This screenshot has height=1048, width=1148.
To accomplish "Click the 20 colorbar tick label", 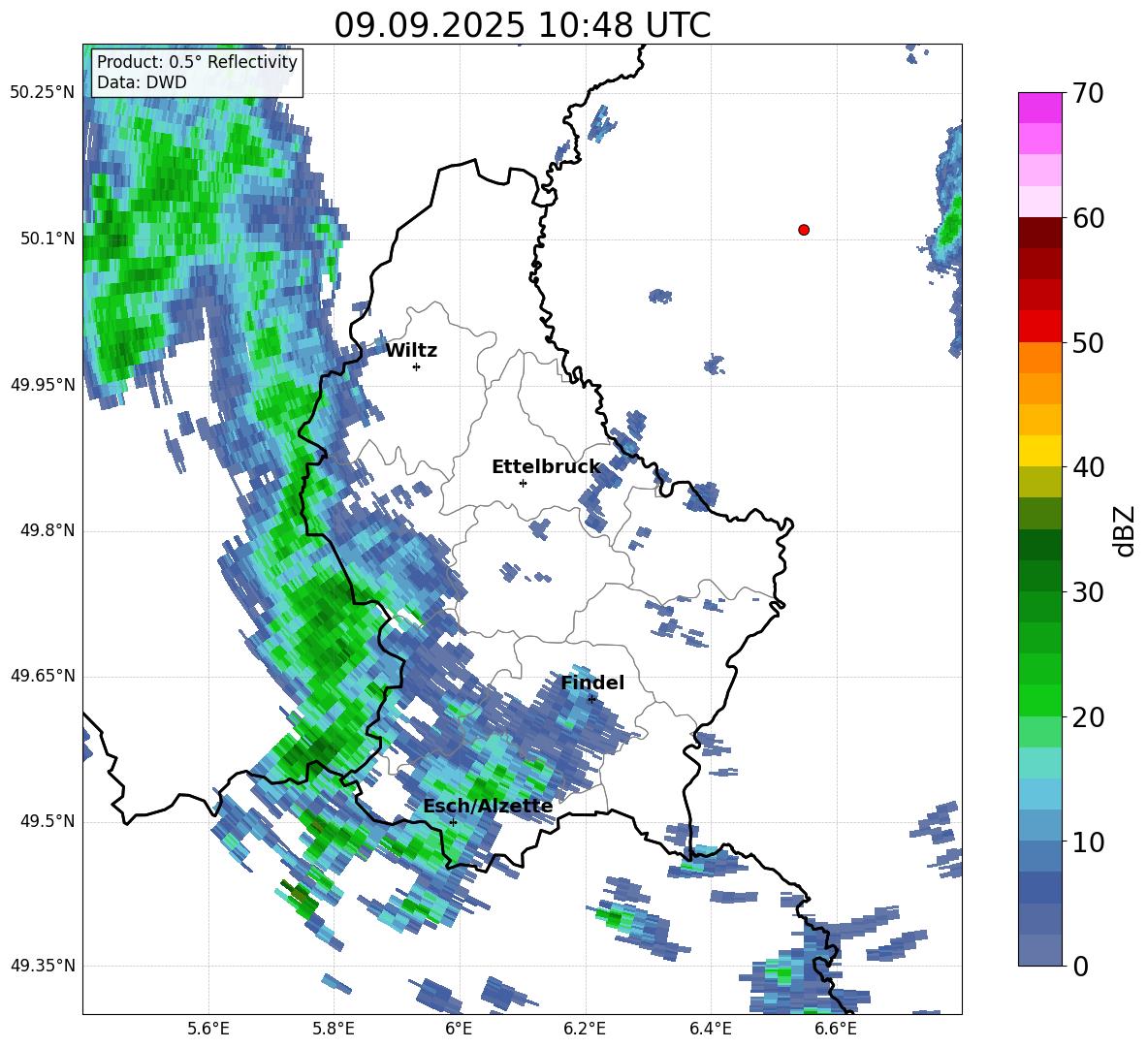I will [1088, 716].
